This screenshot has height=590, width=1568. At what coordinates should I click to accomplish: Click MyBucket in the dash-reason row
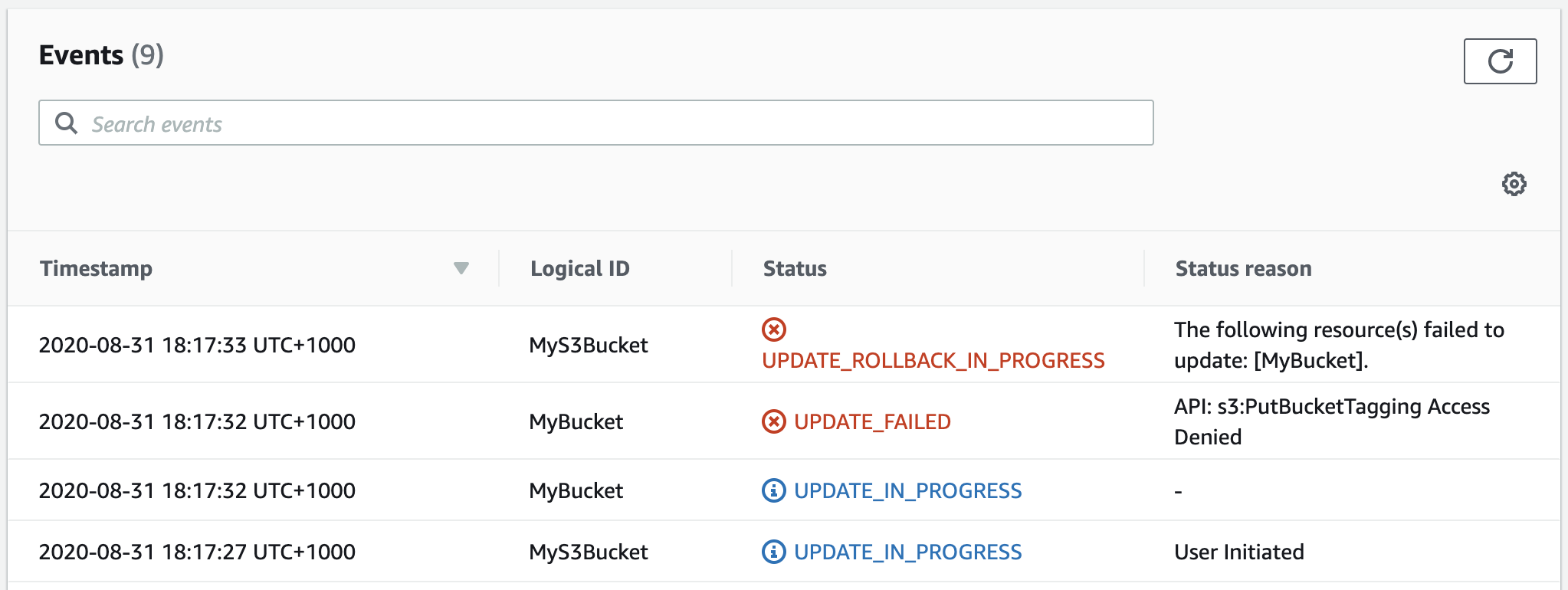click(576, 490)
